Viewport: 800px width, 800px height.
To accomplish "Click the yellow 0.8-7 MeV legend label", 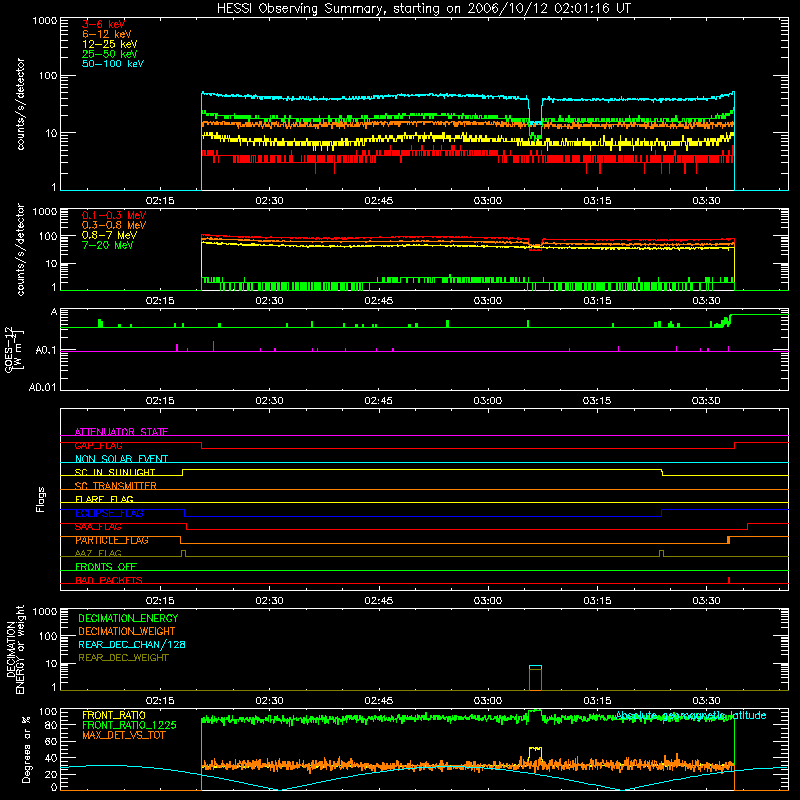I will click(x=109, y=235).
